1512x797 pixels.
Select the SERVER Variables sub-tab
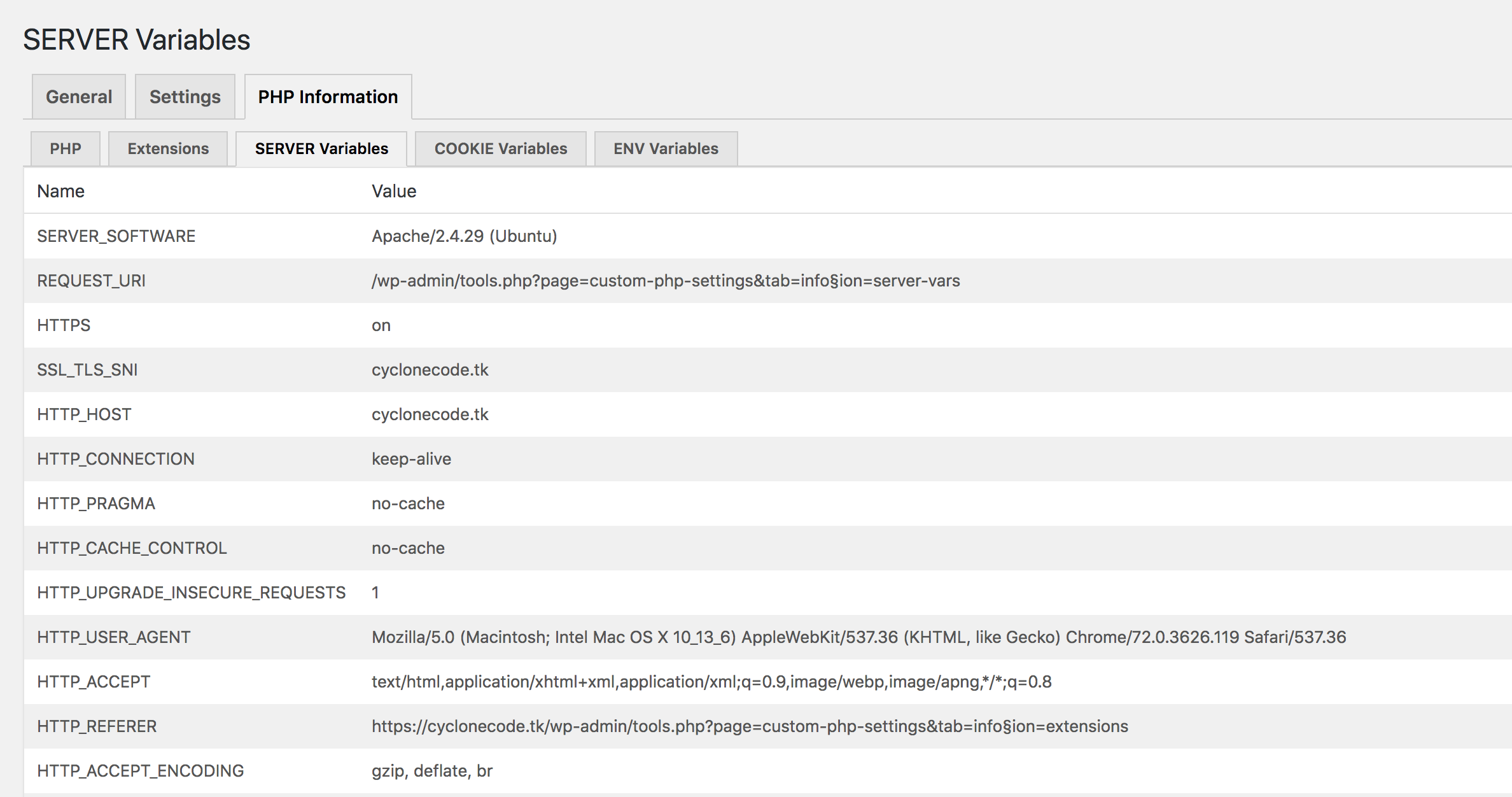(x=320, y=148)
